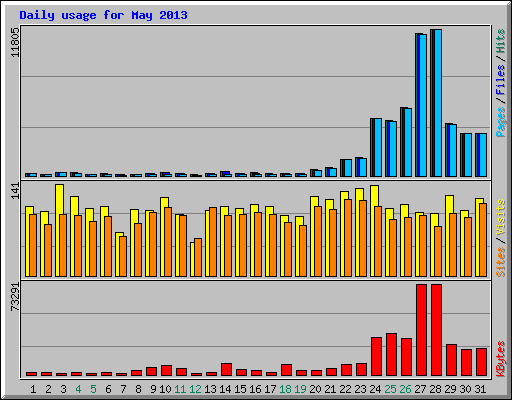Click day label 31 on the x-axis
Image resolution: width=512 pixels, height=400 pixels.
point(480,389)
